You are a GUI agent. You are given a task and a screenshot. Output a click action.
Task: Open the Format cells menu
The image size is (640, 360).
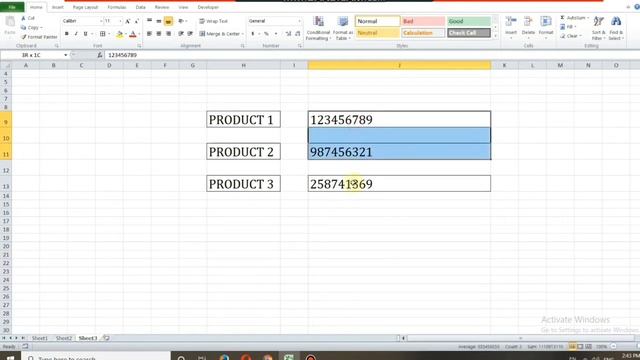point(546,27)
